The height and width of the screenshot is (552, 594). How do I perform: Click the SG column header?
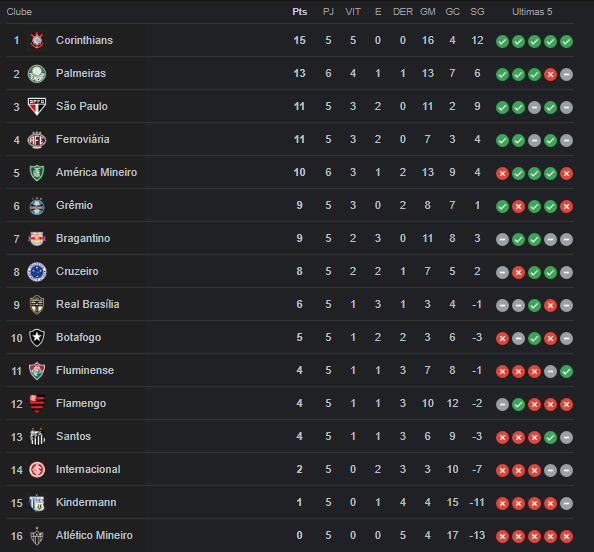coord(477,12)
